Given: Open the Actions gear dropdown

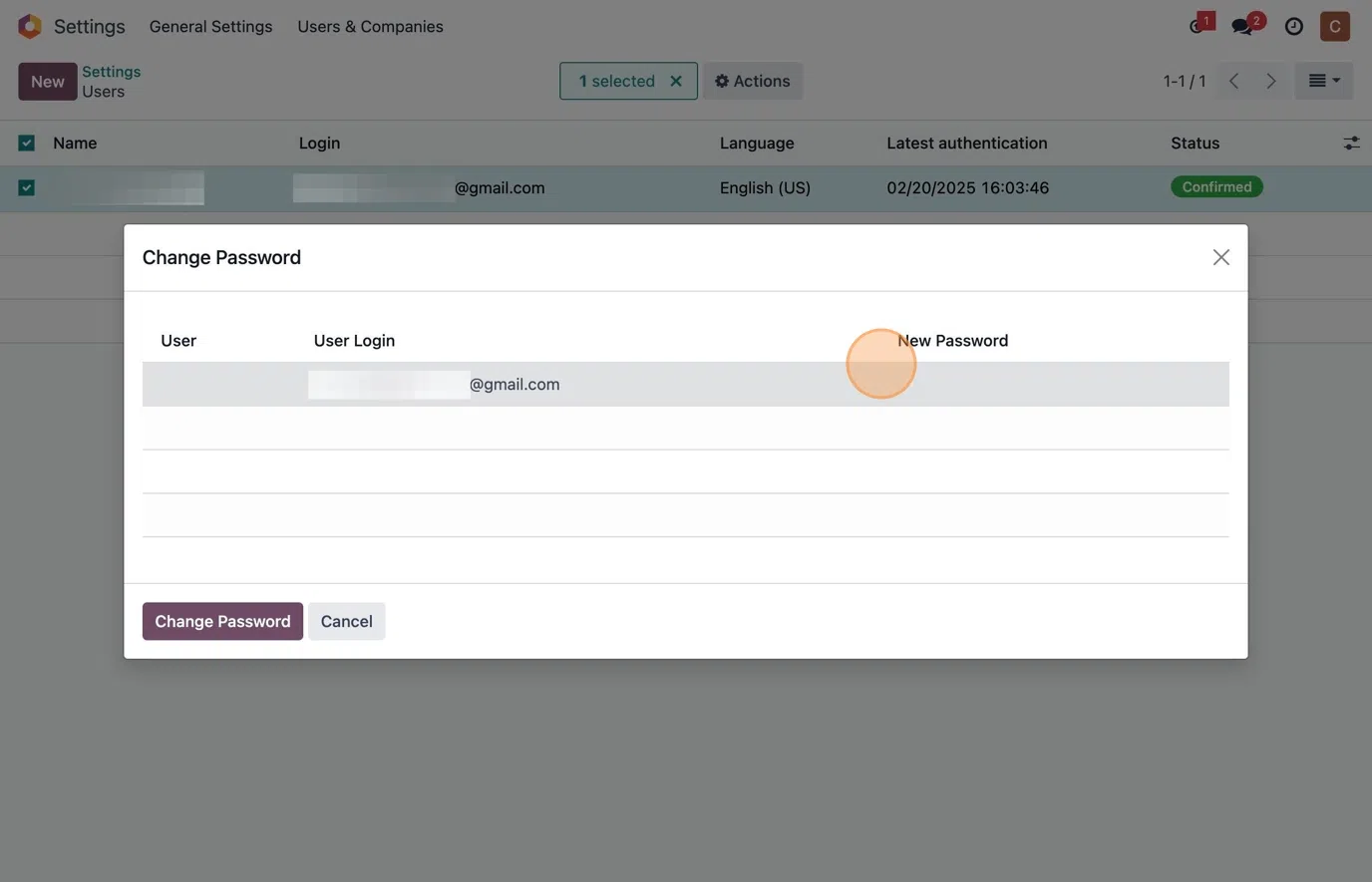Looking at the screenshot, I should (753, 81).
